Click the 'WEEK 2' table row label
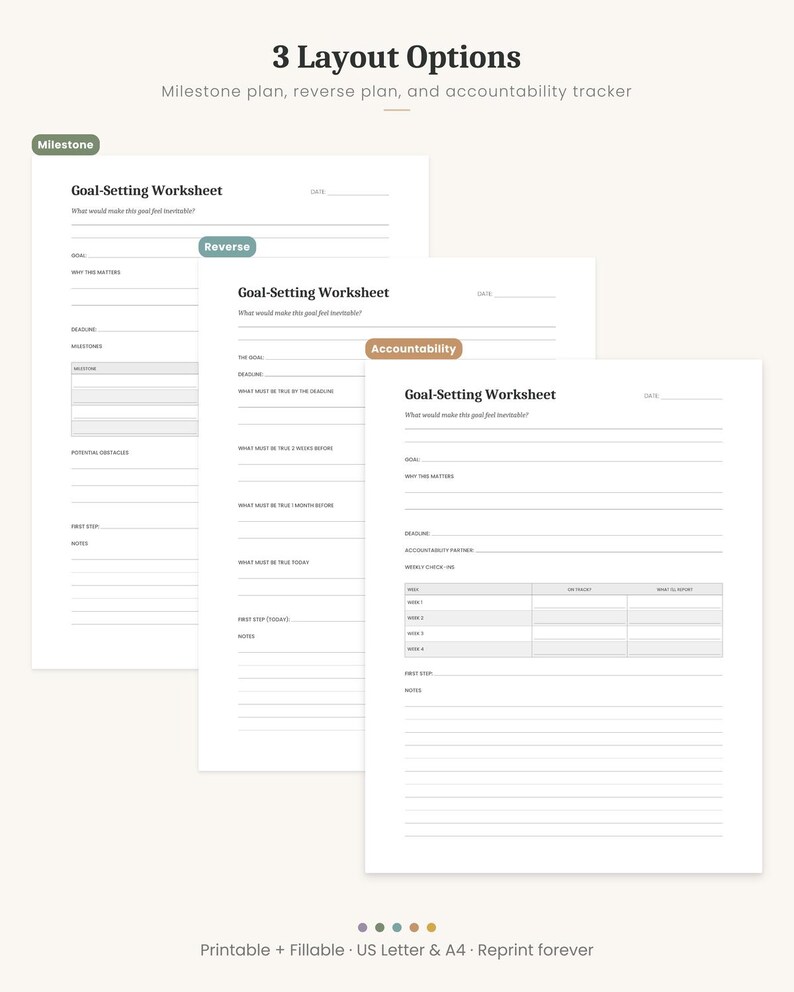The height and width of the screenshot is (992, 794). 416,617
